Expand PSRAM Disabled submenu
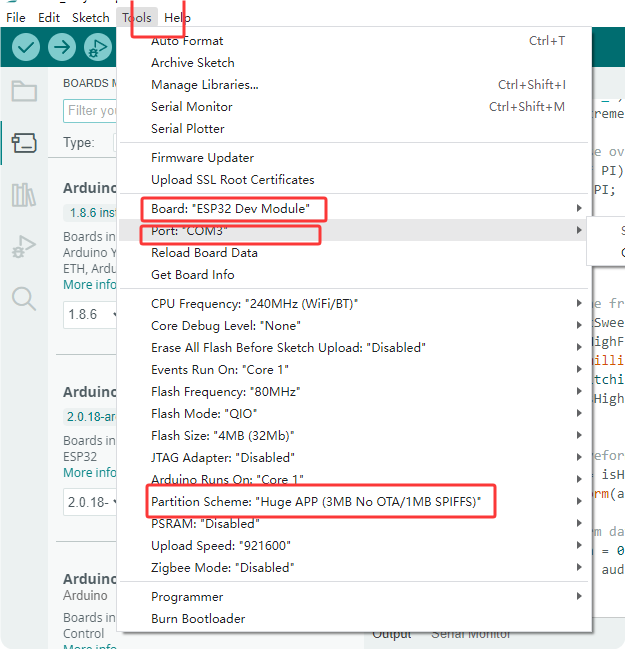 point(354,524)
